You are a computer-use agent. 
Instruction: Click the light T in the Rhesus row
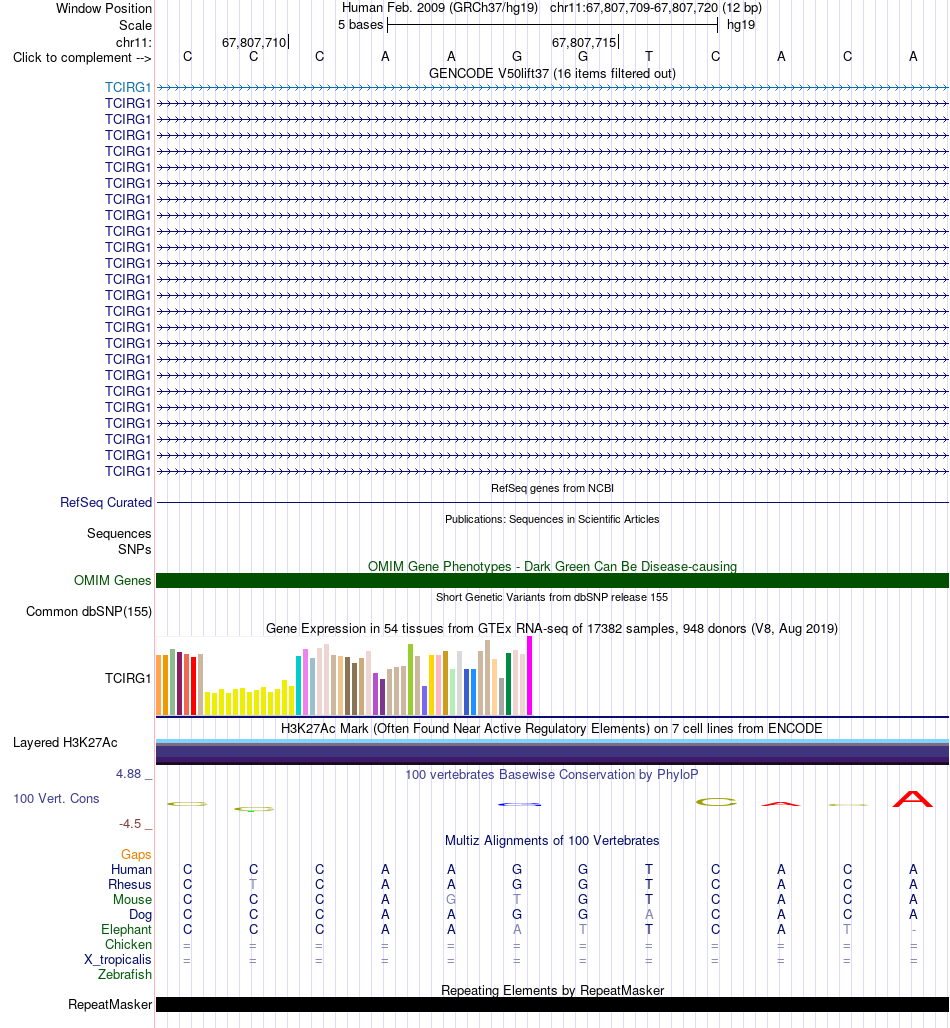[x=253, y=884]
